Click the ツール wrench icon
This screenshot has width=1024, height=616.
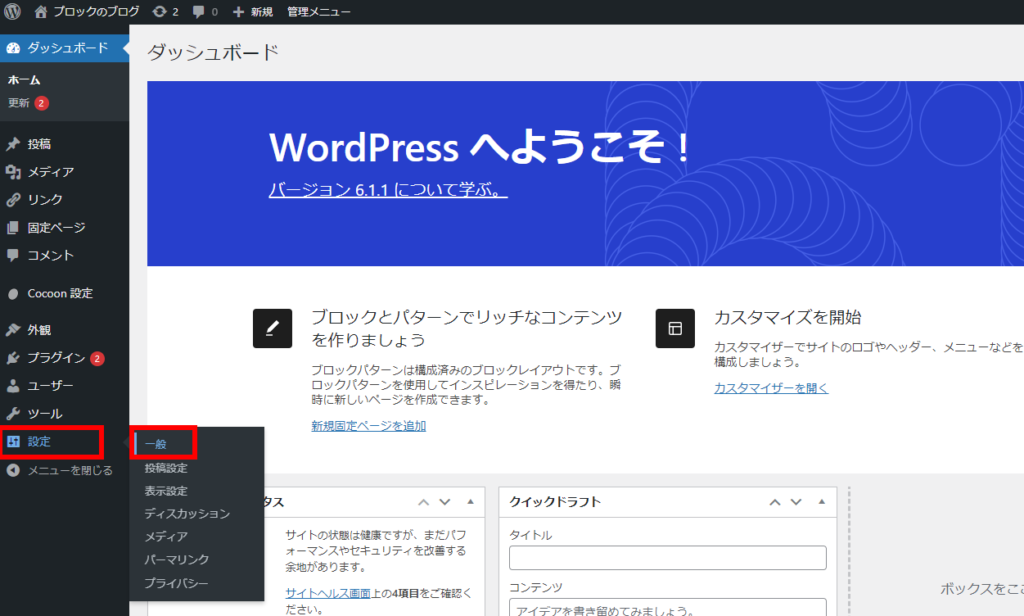point(13,413)
